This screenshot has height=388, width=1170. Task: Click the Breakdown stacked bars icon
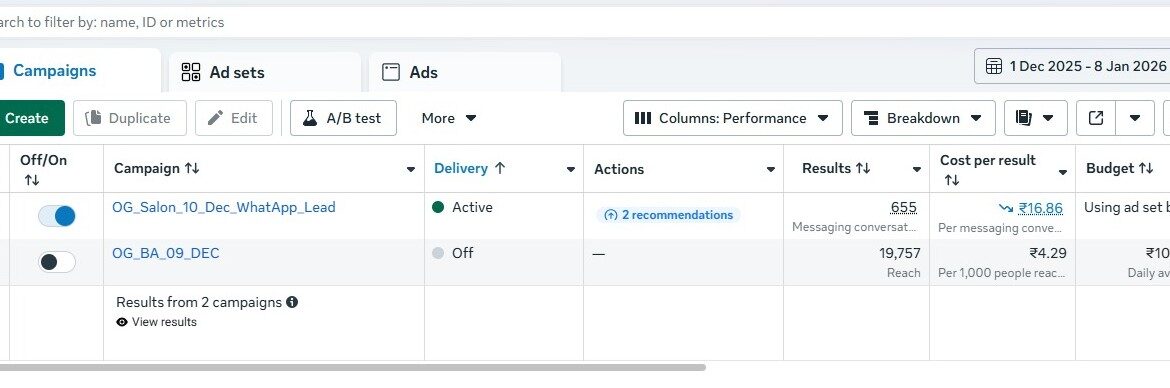pos(871,118)
